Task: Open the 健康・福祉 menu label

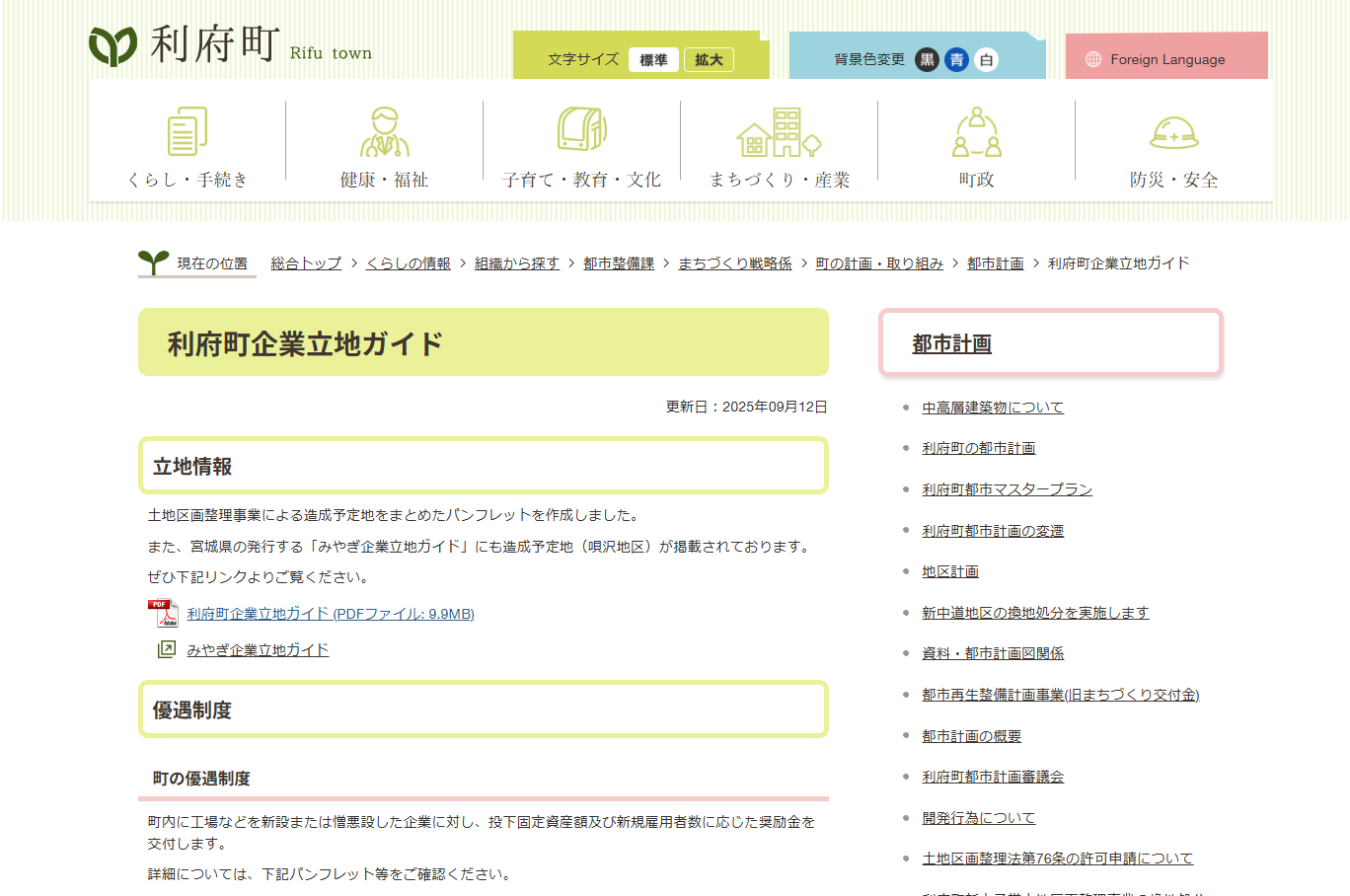Action: tap(385, 180)
